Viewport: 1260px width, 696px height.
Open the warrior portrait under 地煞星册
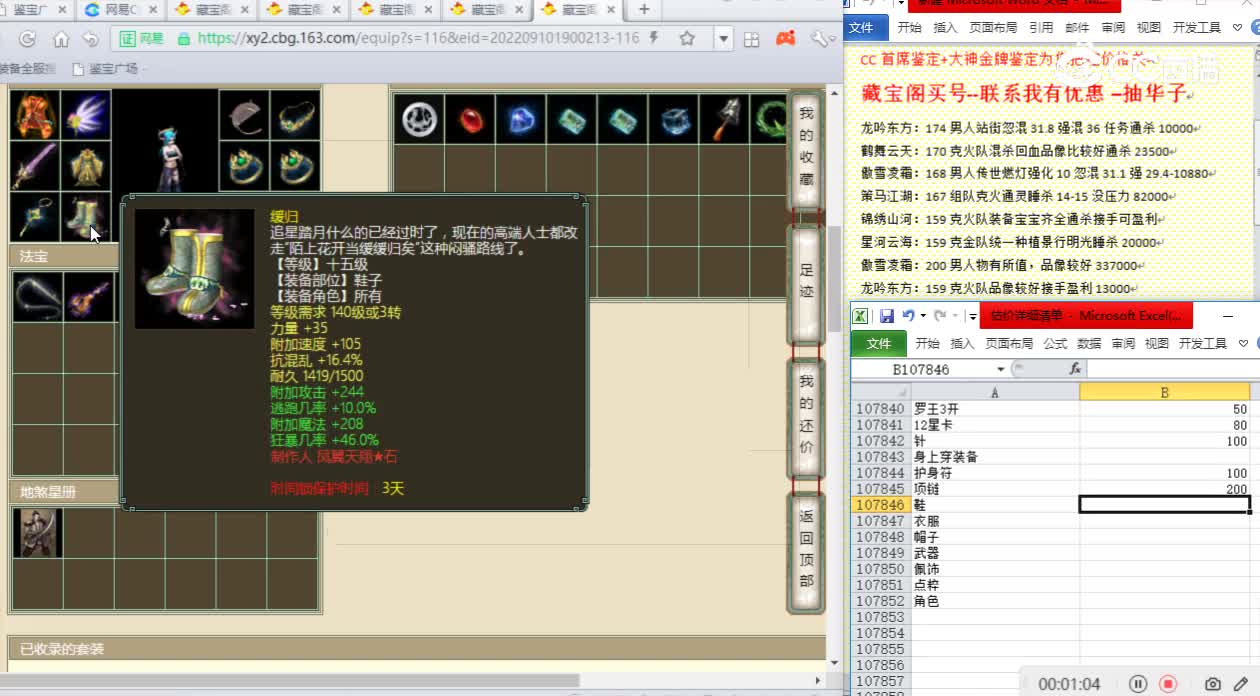tap(38, 533)
